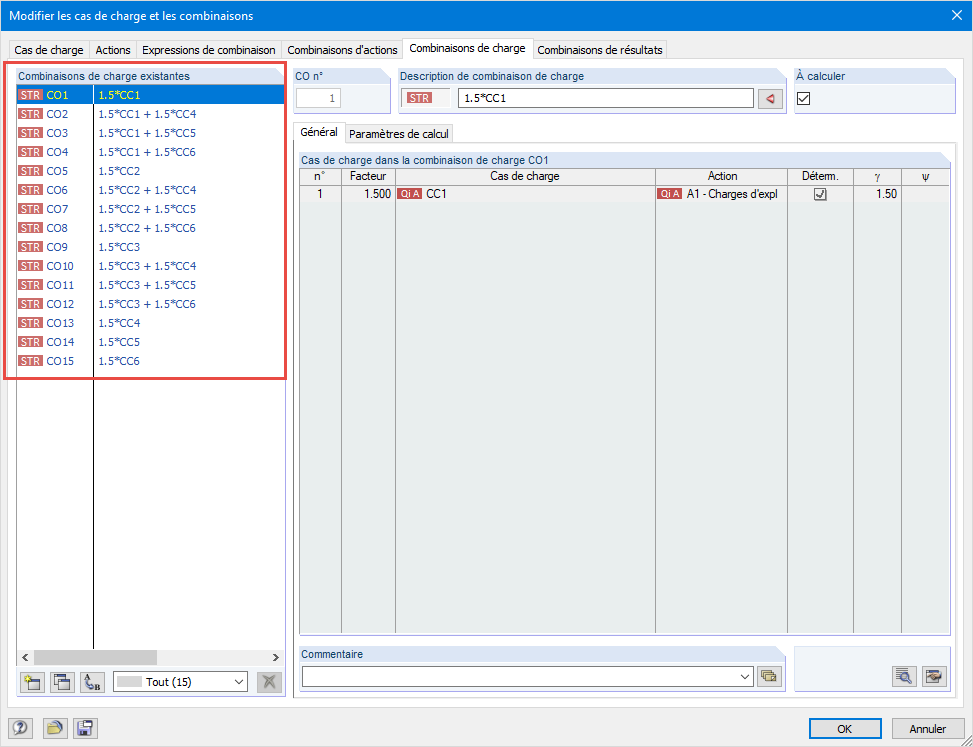Open the Tout (15) filter dropdown
Image resolution: width=973 pixels, height=747 pixels.
(x=180, y=682)
